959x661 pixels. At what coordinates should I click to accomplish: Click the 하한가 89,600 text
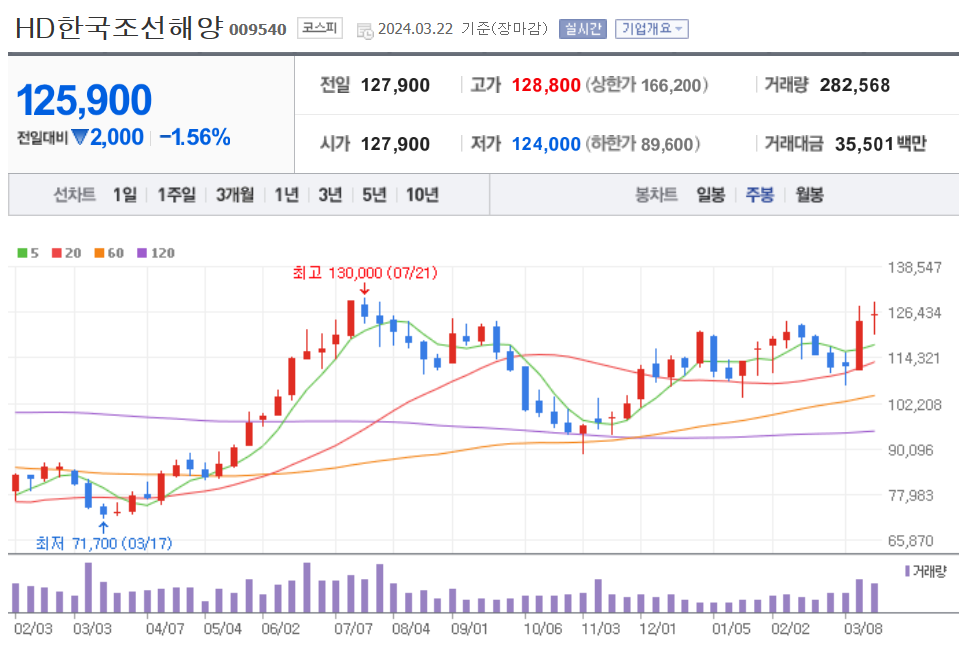tap(643, 144)
